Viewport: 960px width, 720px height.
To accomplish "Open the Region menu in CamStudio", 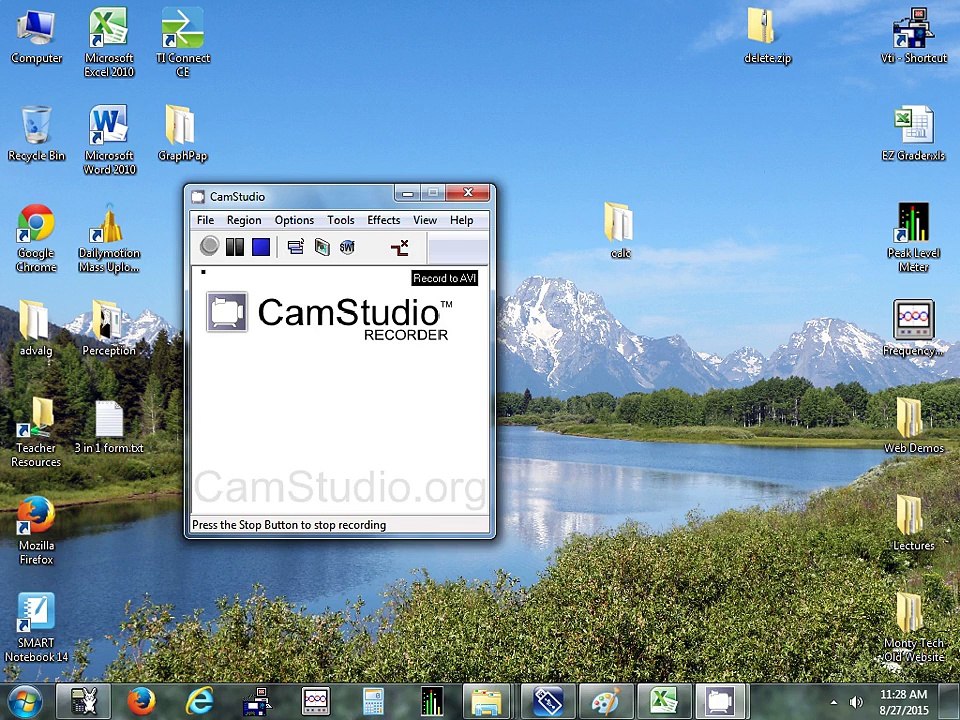I will pos(244,220).
